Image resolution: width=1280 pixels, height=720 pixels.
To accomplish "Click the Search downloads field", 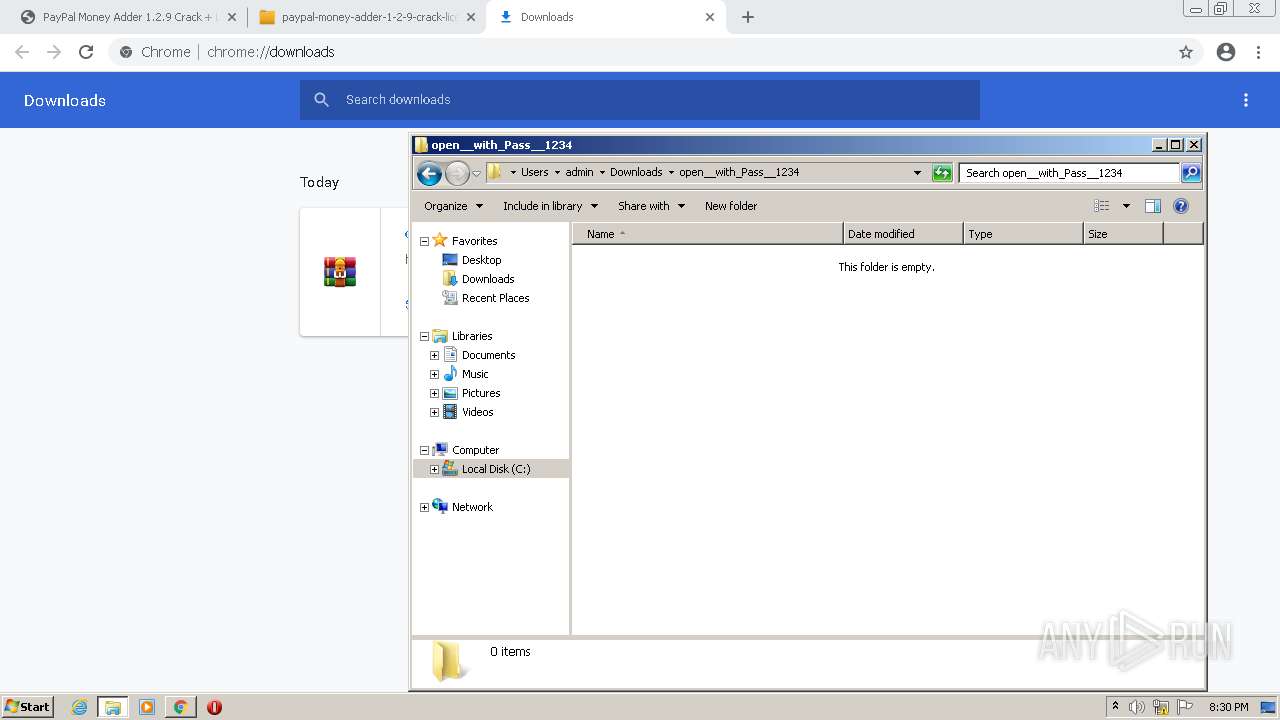I will point(640,100).
